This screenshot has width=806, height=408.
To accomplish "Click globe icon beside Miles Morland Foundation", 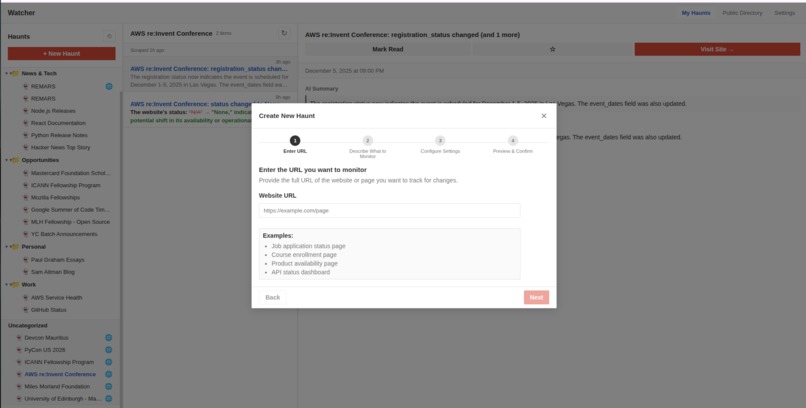I will click(x=108, y=386).
